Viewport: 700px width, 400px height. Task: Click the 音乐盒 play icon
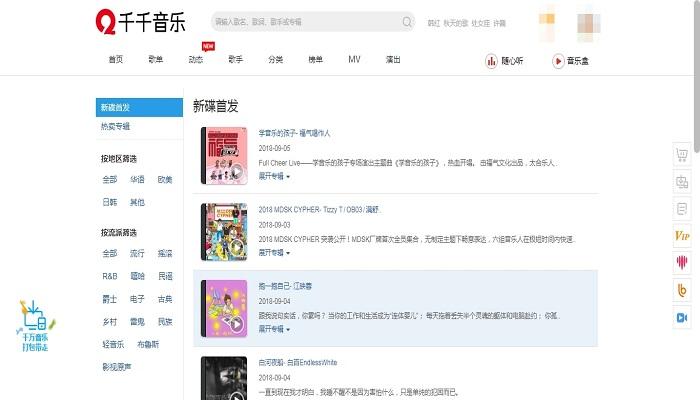click(558, 61)
